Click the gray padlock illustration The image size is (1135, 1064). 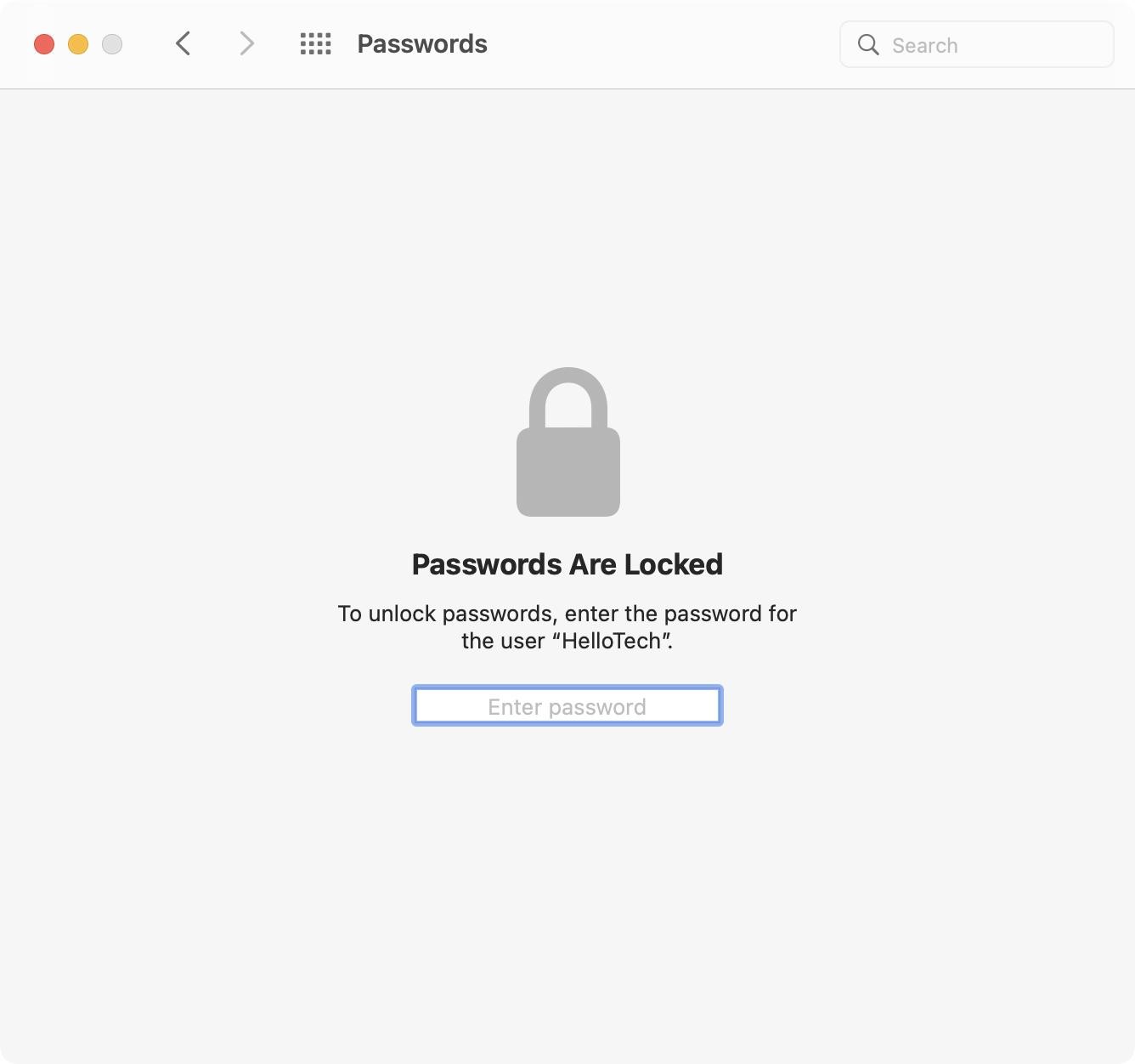tap(567, 442)
